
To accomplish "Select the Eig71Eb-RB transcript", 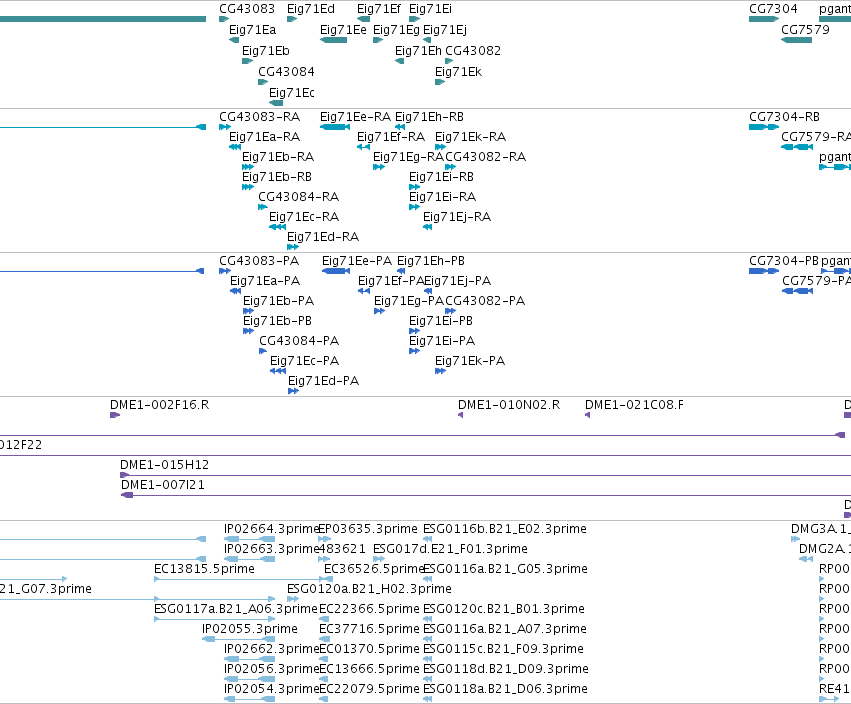I will click(248, 187).
